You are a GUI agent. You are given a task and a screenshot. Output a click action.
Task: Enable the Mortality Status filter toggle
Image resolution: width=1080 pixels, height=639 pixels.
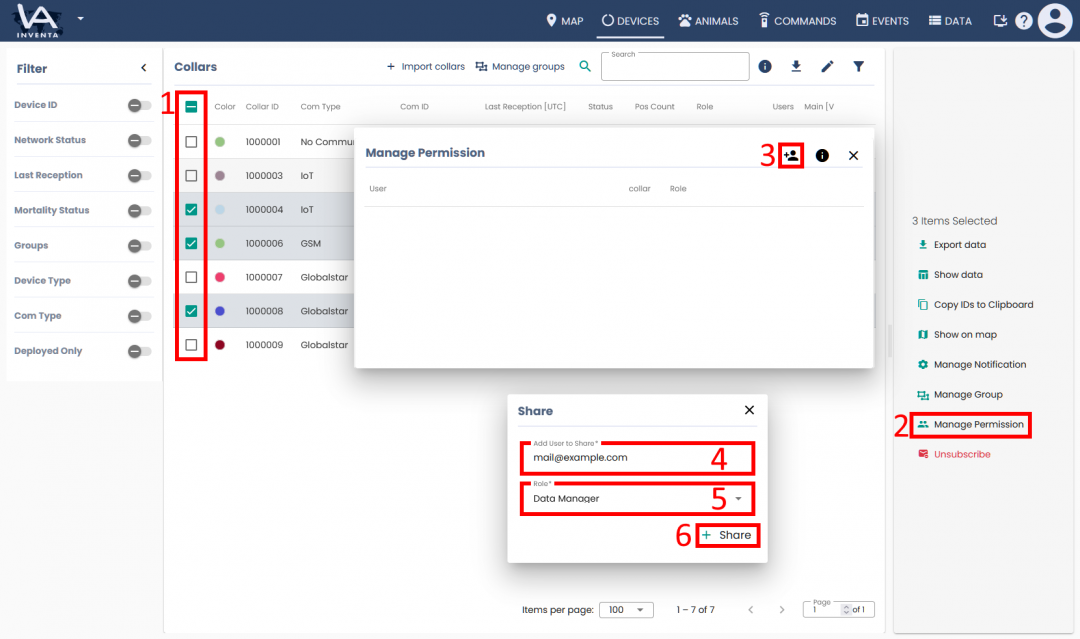click(x=139, y=211)
